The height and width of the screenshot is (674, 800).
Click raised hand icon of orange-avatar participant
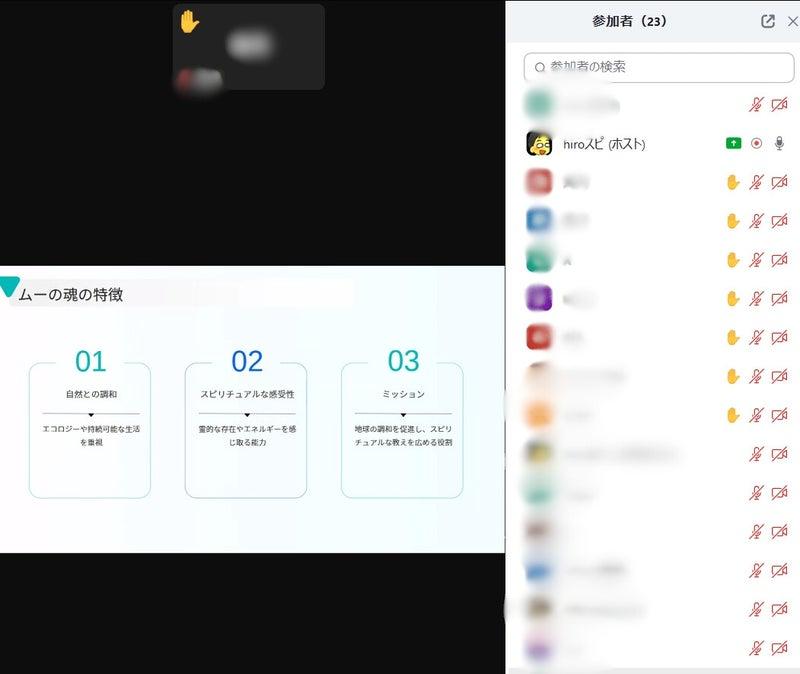733,415
